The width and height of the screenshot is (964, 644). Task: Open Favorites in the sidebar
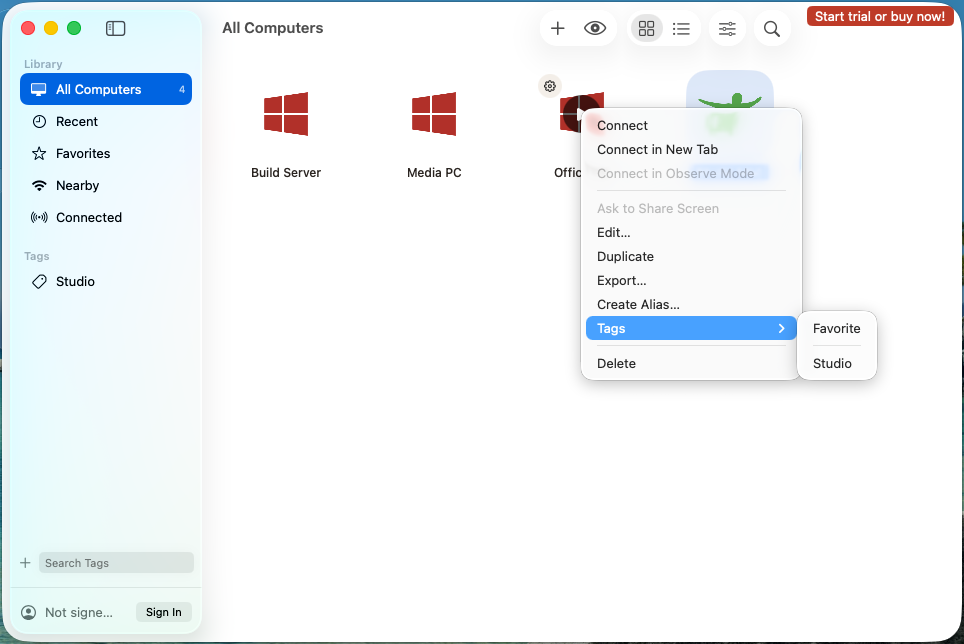[106, 154]
